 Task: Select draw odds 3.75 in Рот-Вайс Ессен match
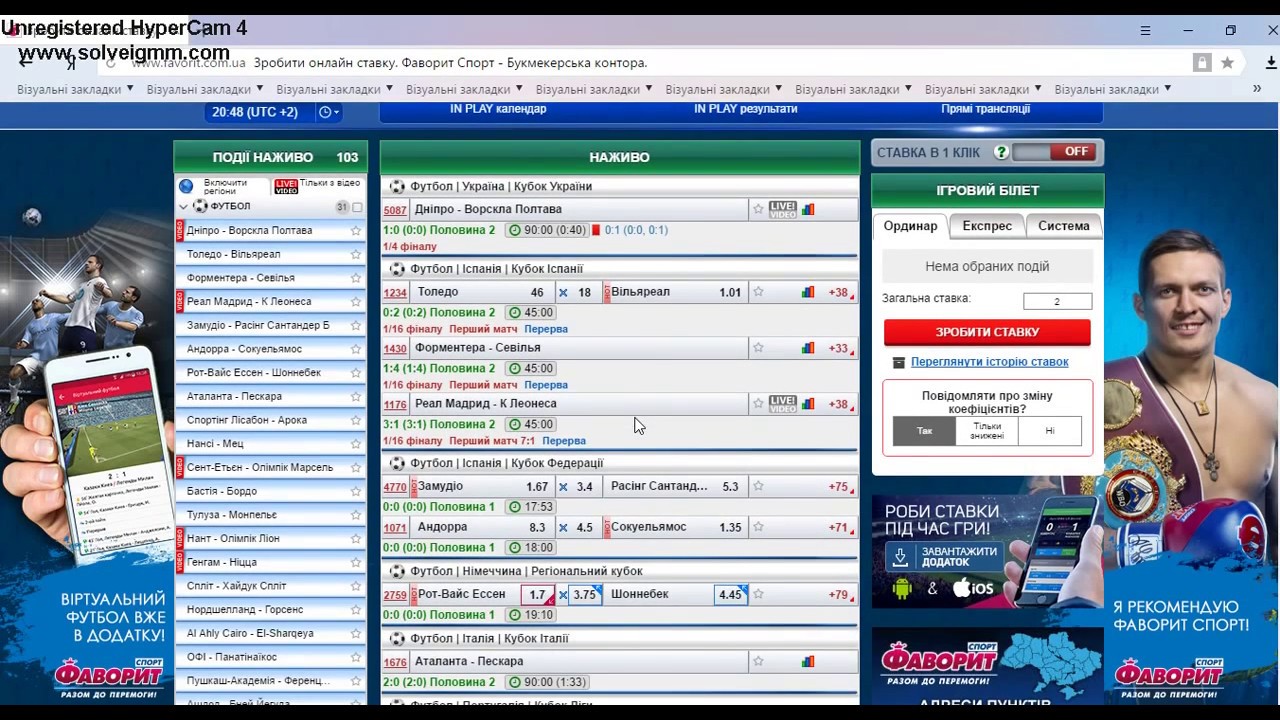click(x=585, y=594)
